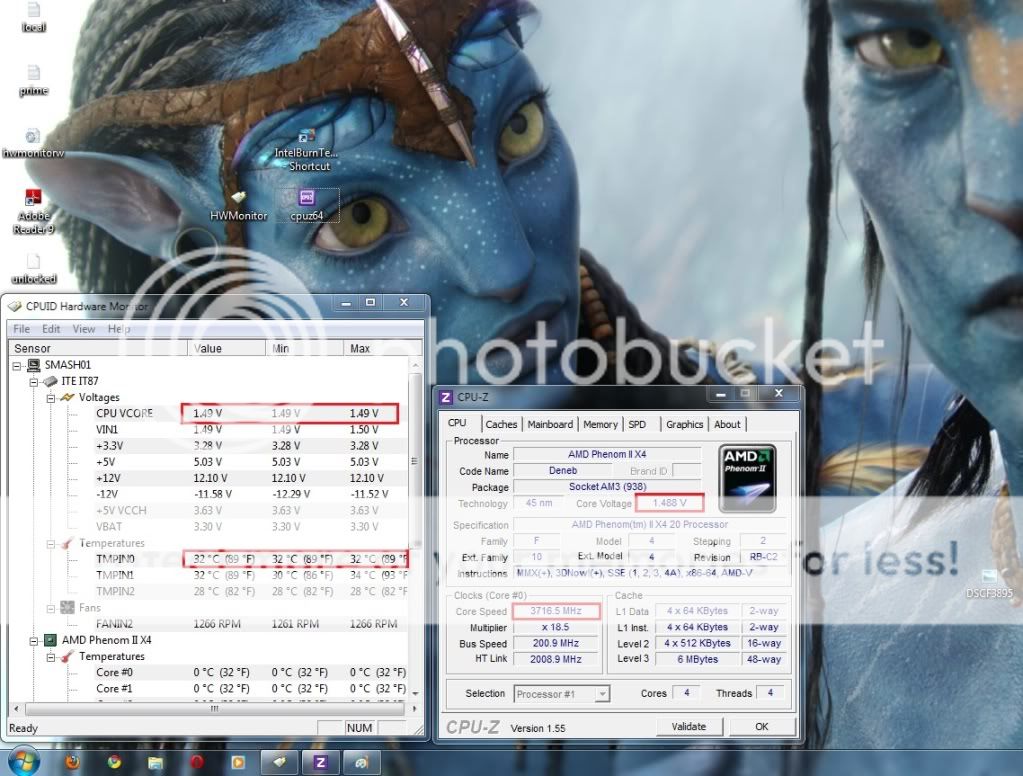Viewport: 1023px width, 776px height.
Task: Open the File menu in Hardware Monitor
Action: 20,328
